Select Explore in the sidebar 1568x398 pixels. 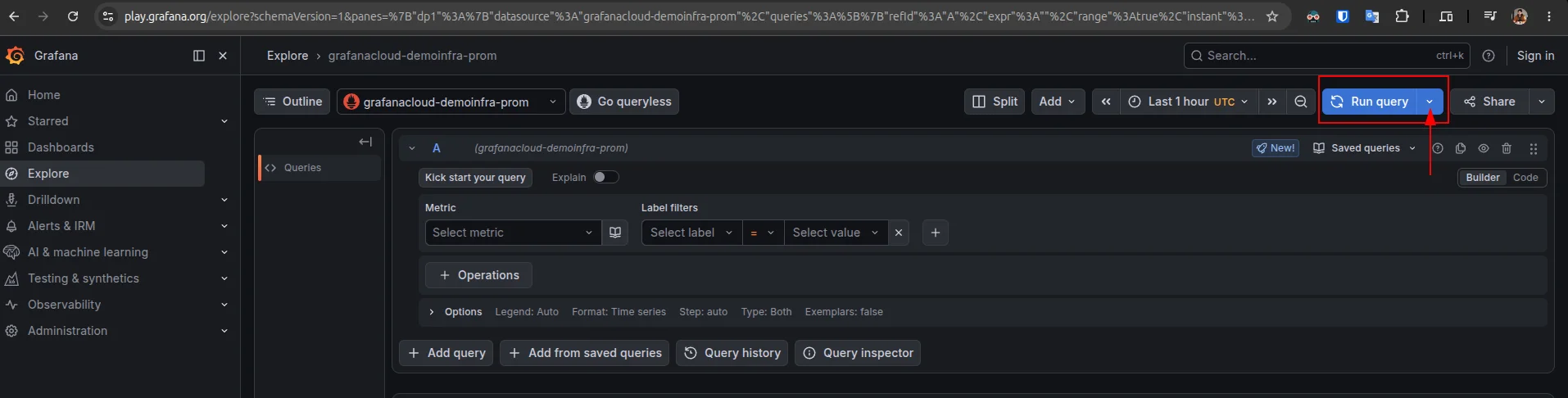[x=103, y=174]
